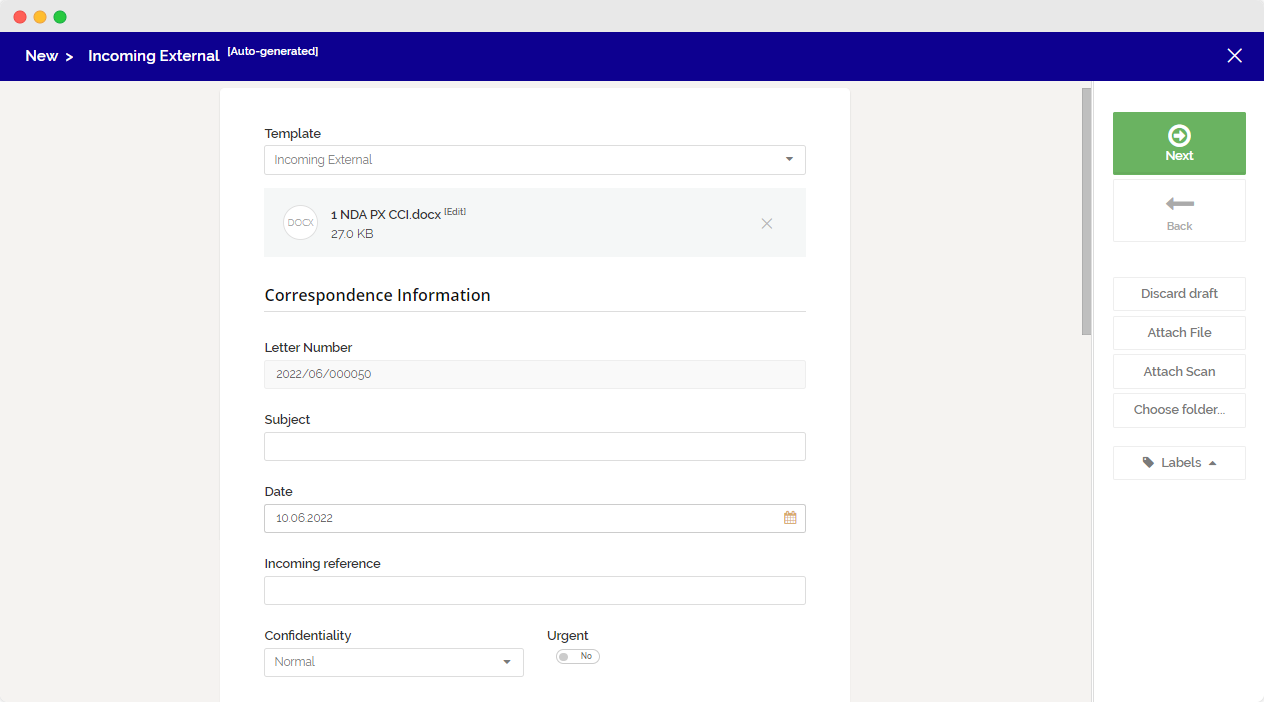
Task: Click the Back arrow button
Action: coord(1179,211)
